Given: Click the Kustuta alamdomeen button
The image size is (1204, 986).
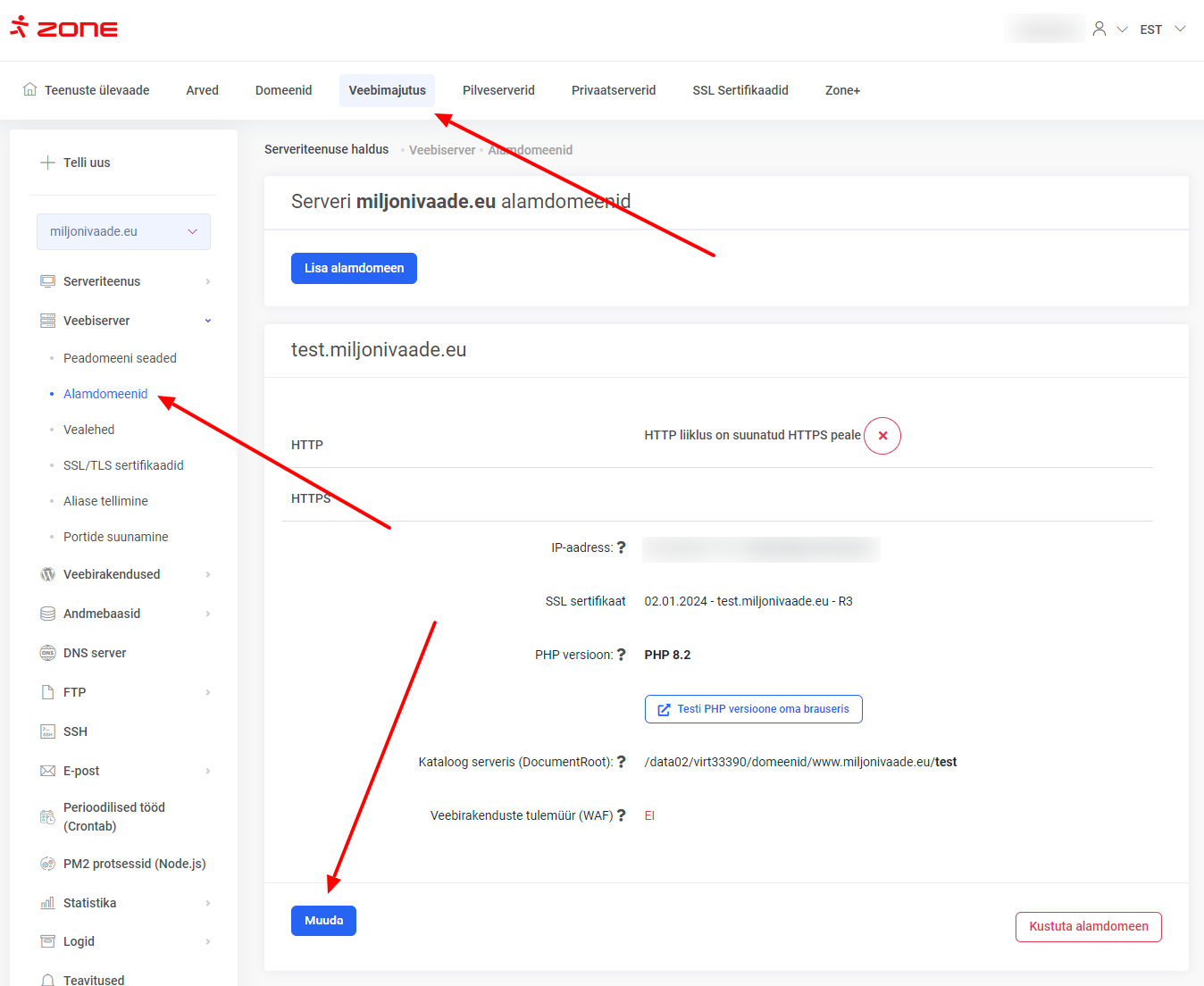Looking at the screenshot, I should [1088, 927].
